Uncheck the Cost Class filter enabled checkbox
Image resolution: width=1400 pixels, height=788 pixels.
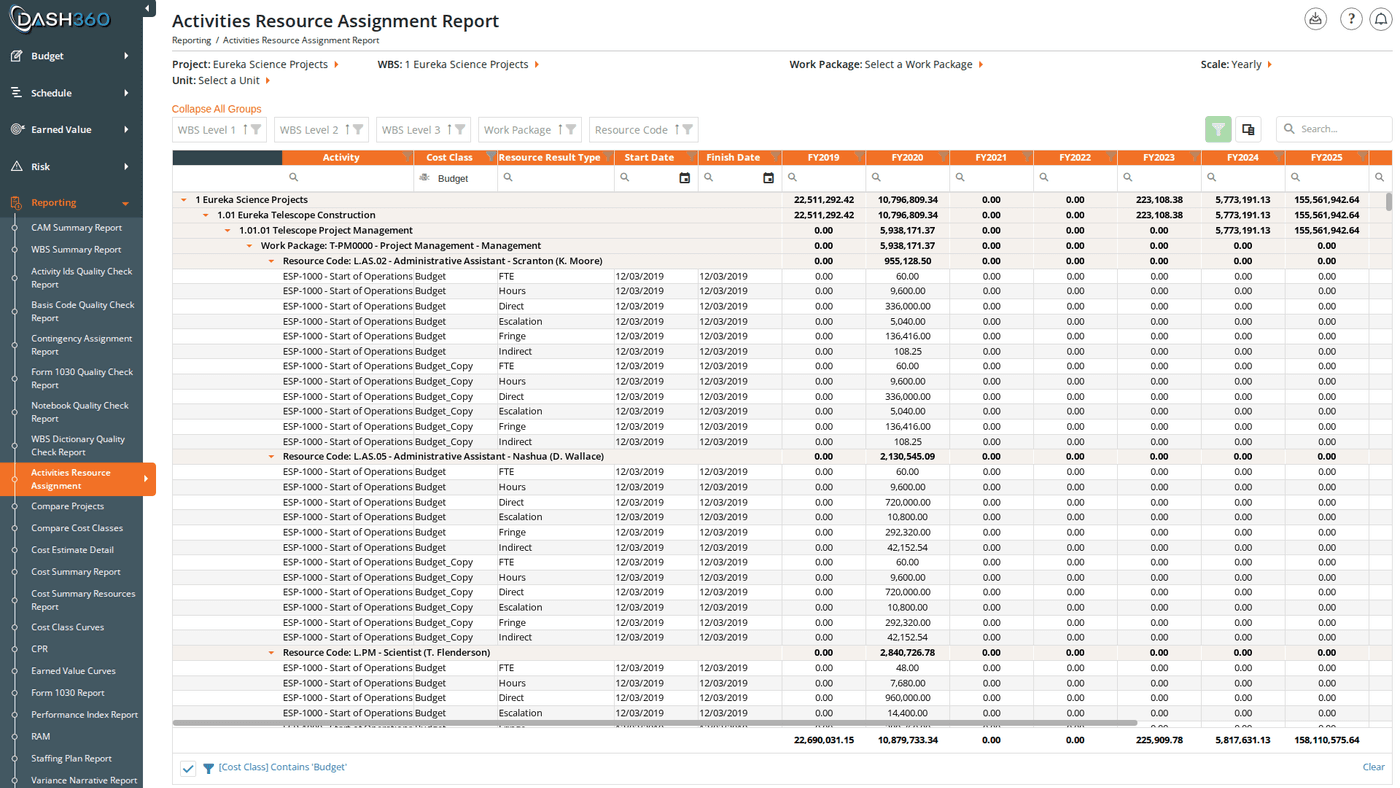point(188,768)
